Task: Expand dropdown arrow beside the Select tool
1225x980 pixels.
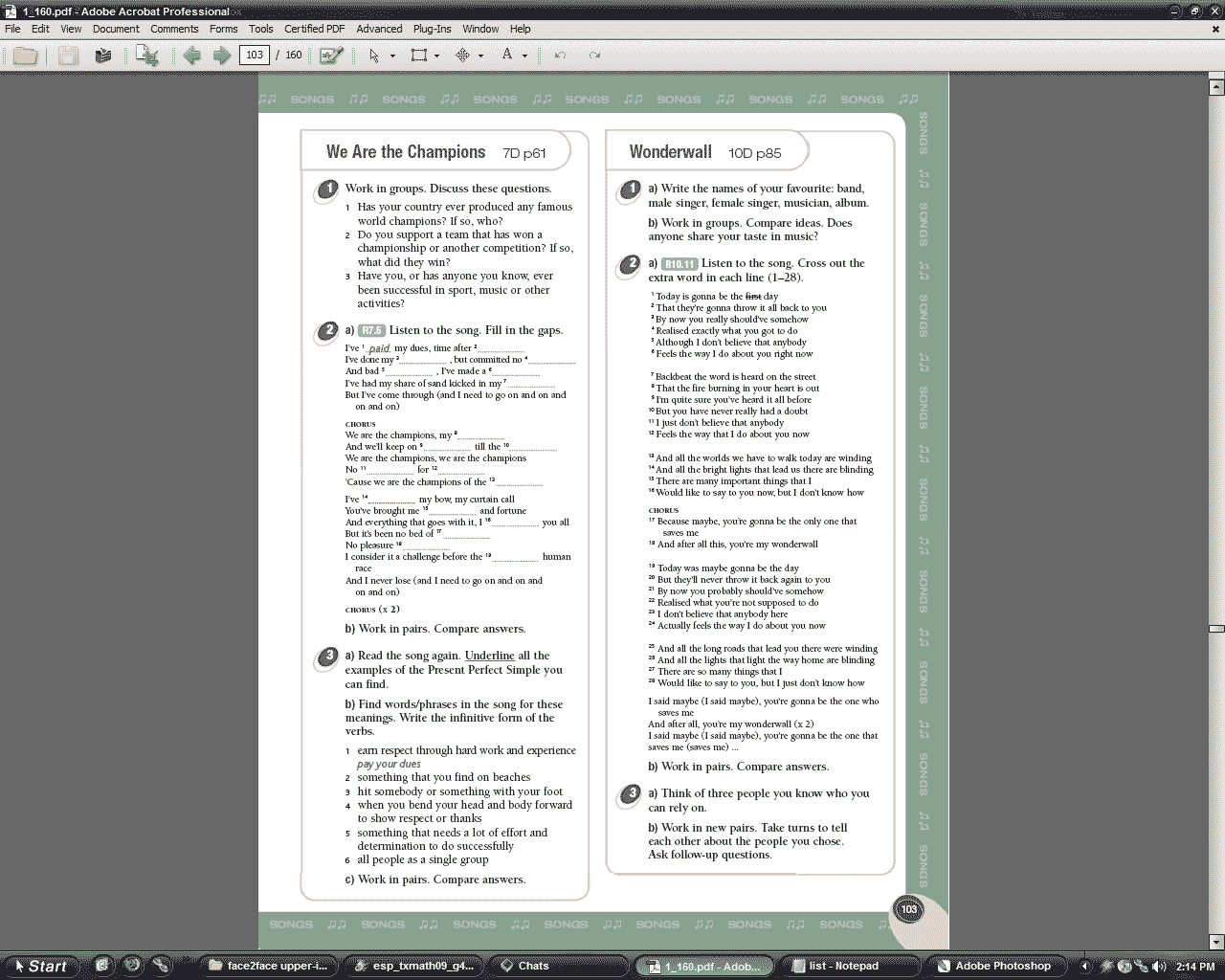Action: pos(392,56)
